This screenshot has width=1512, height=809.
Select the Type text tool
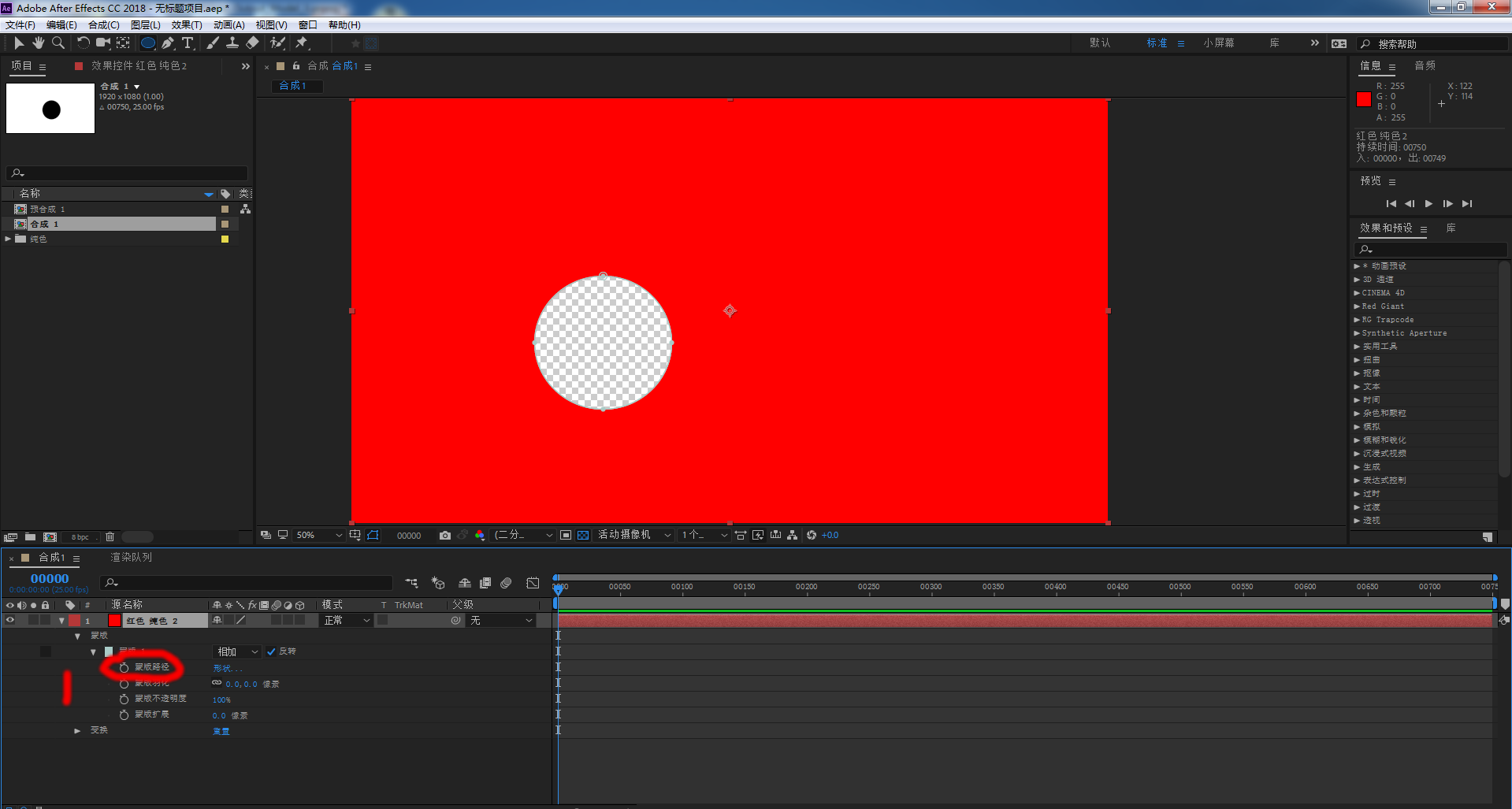pyautogui.click(x=188, y=43)
